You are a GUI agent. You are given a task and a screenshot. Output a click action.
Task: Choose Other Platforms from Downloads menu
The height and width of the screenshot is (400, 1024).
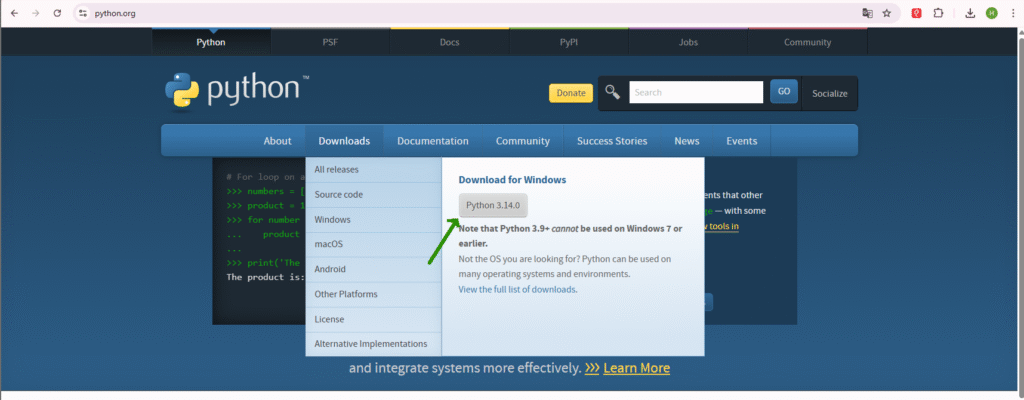374,294
